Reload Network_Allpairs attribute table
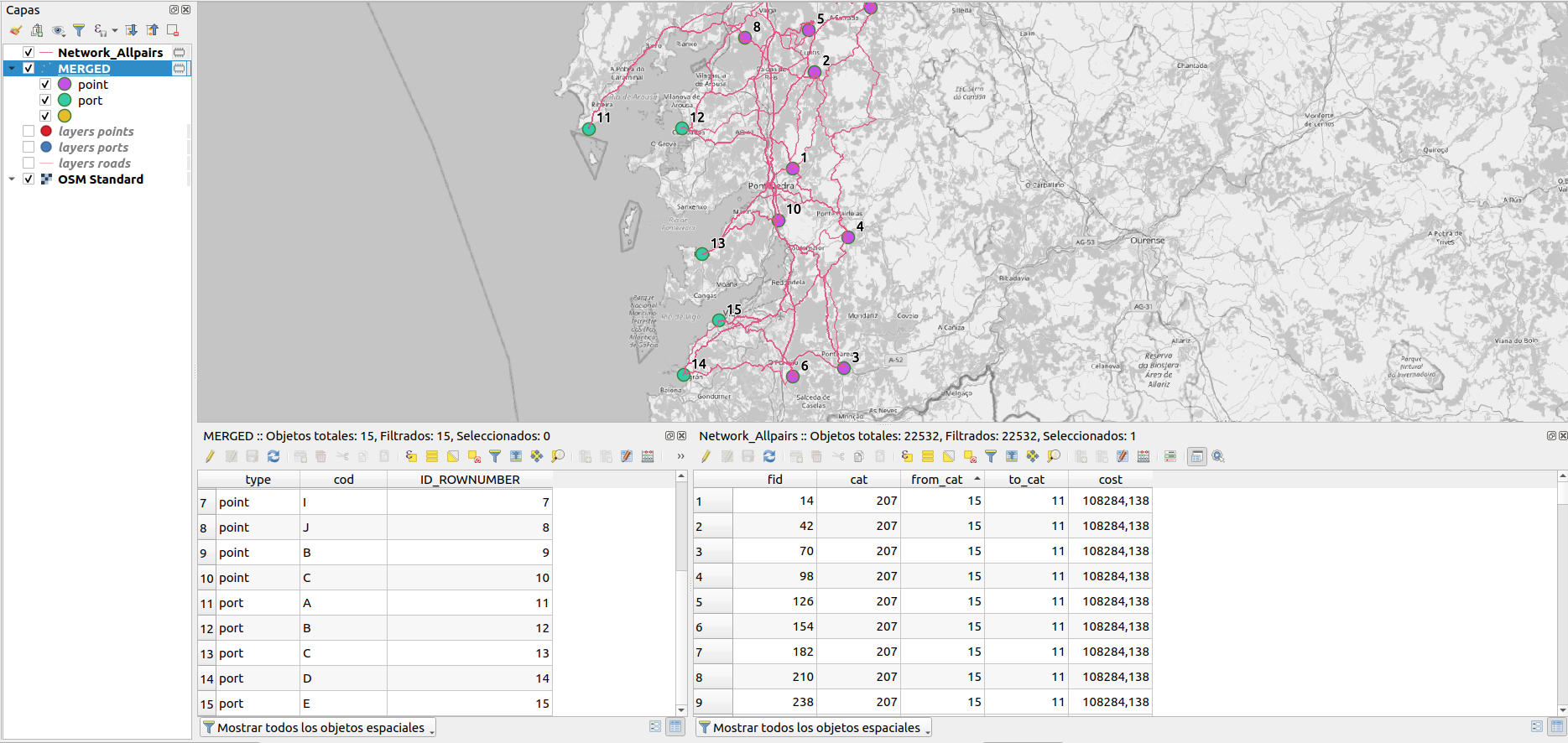Image resolution: width=1568 pixels, height=743 pixels. pos(769,456)
